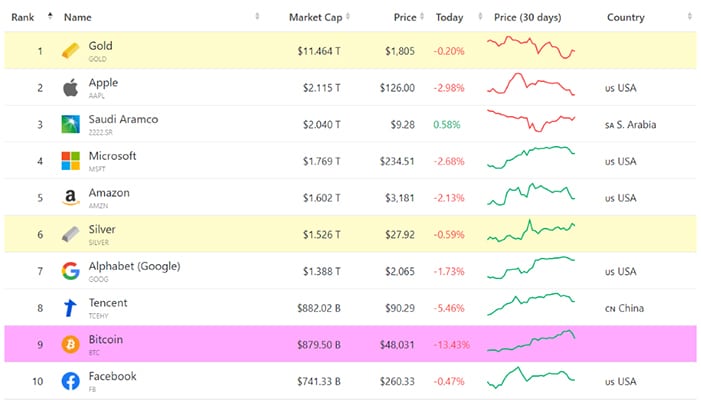Screen dimensions: 701x400
Task: Click Bitcoin's 30-day price chart
Action: click(531, 341)
